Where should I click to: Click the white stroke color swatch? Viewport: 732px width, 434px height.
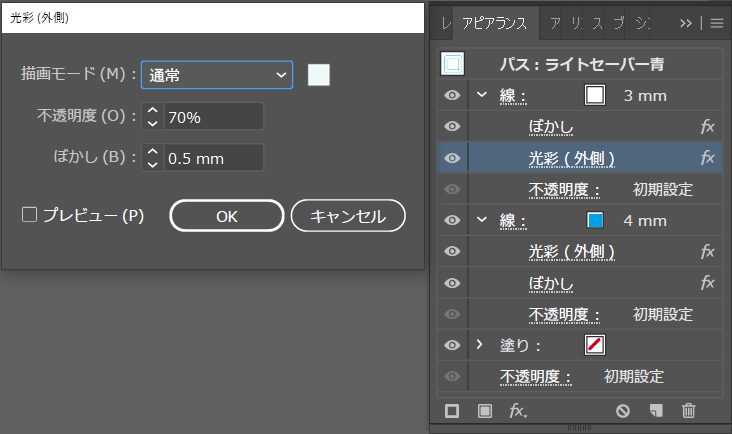(x=595, y=95)
